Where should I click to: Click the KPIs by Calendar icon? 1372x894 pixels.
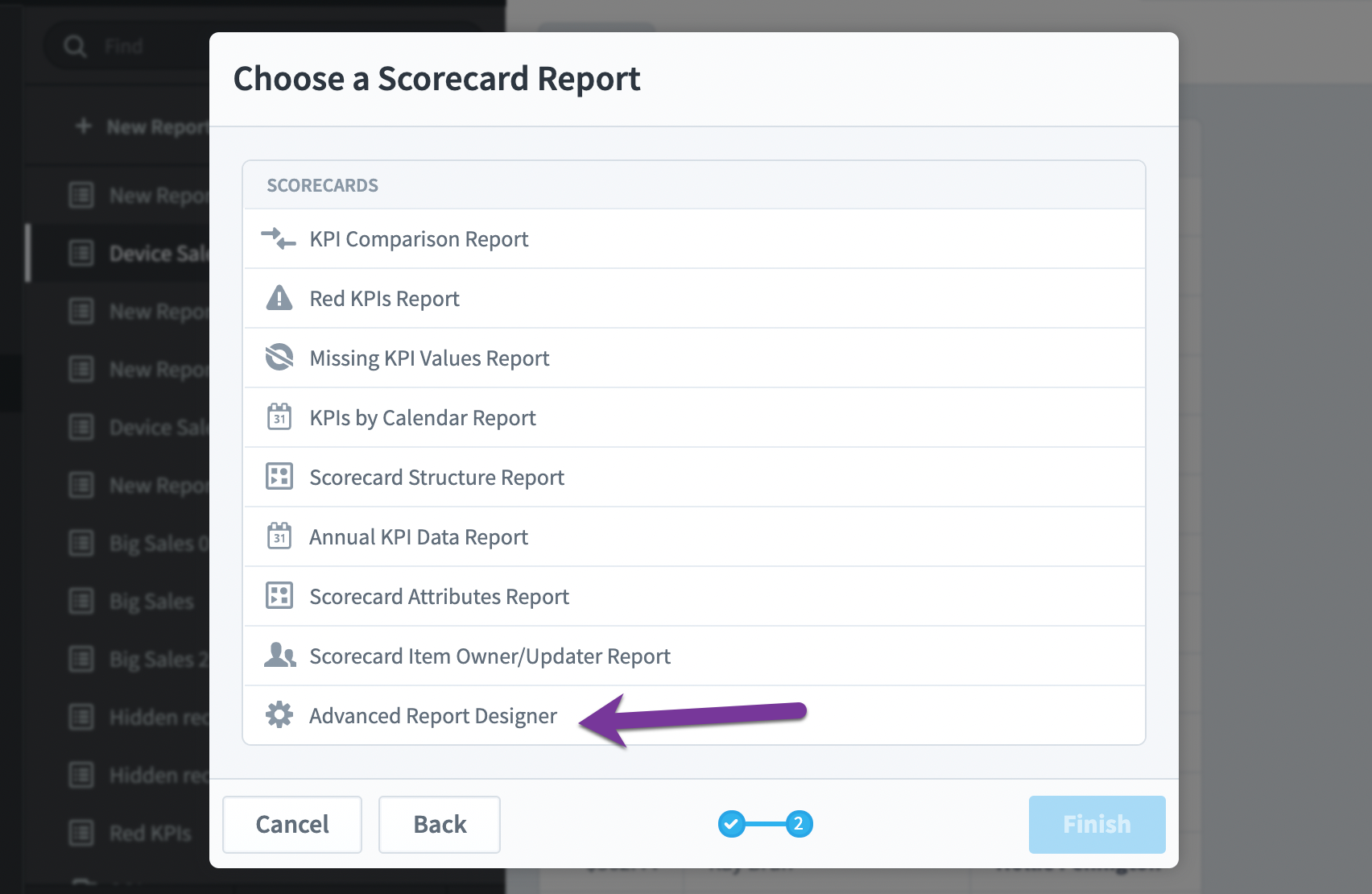[279, 417]
